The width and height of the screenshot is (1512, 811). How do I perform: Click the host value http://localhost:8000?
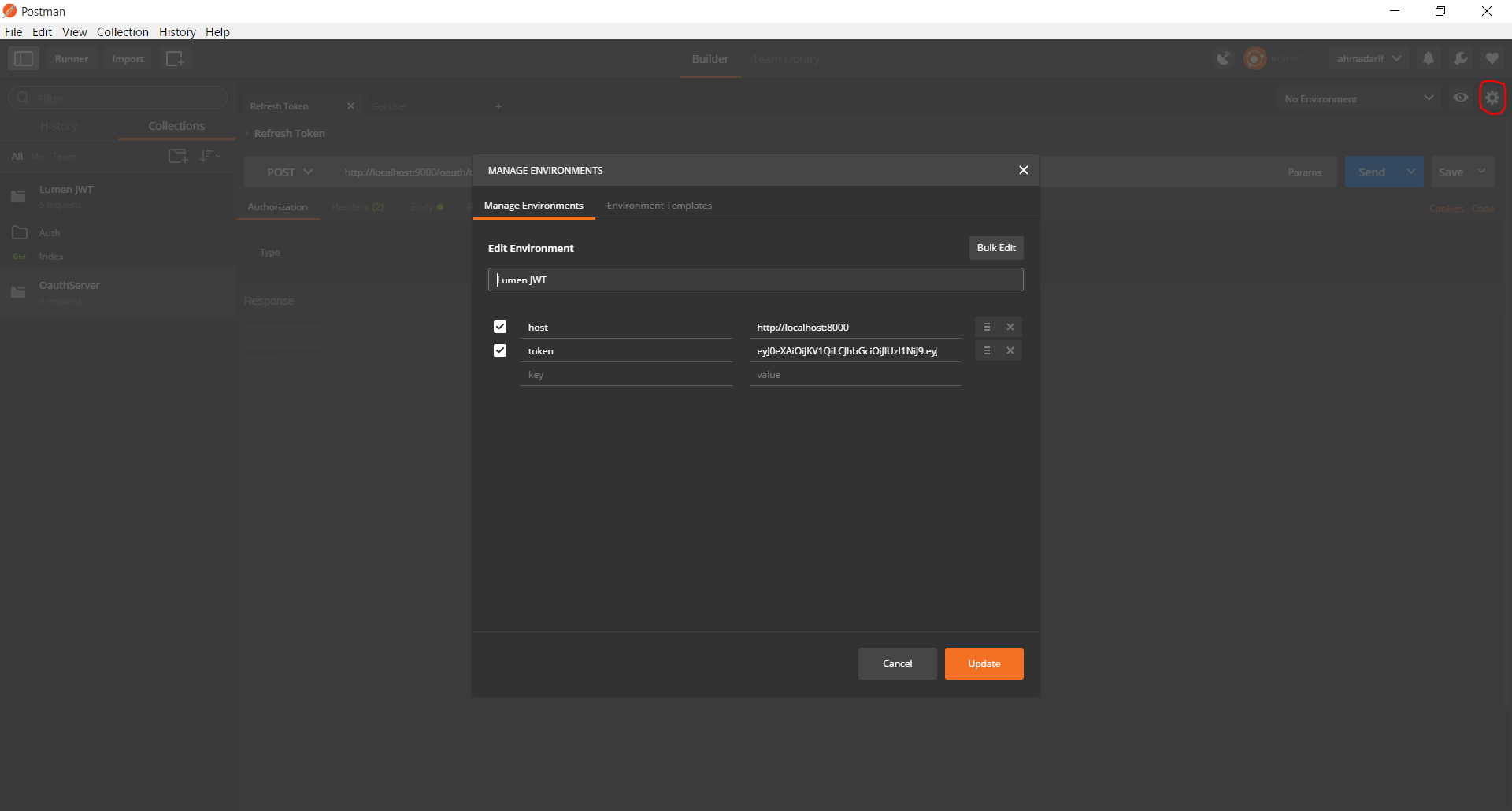[855, 328]
